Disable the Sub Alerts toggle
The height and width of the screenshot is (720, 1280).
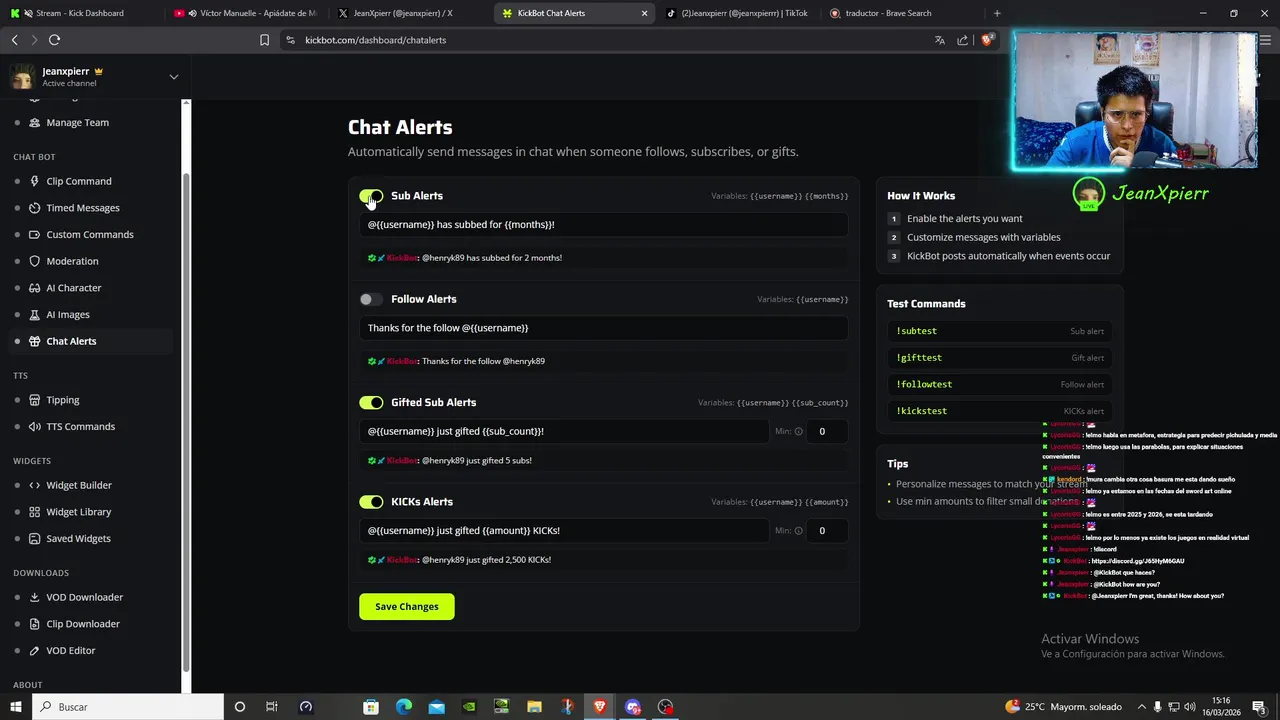(371, 196)
